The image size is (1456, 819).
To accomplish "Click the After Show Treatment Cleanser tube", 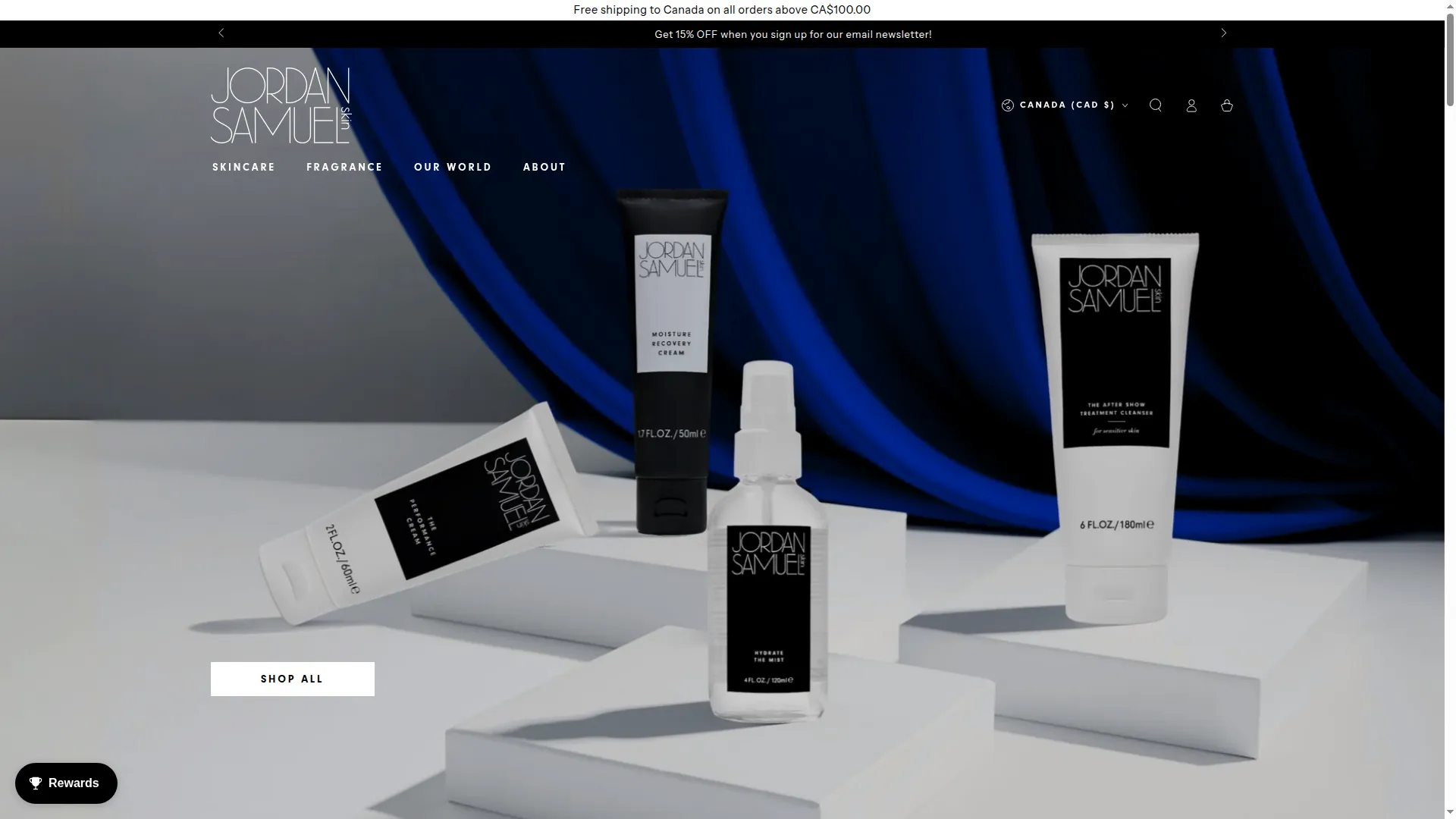I will (1115, 428).
